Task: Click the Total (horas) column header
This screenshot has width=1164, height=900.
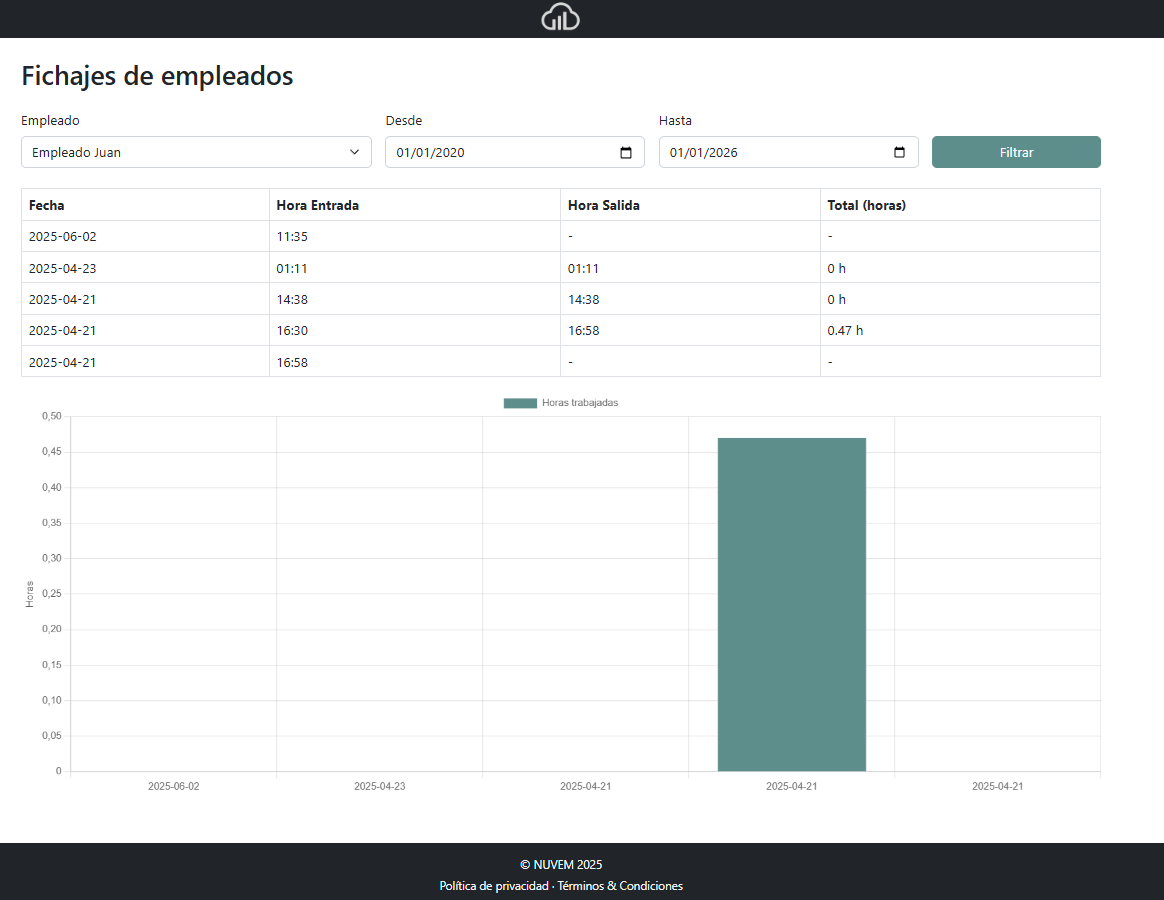Action: point(863,205)
